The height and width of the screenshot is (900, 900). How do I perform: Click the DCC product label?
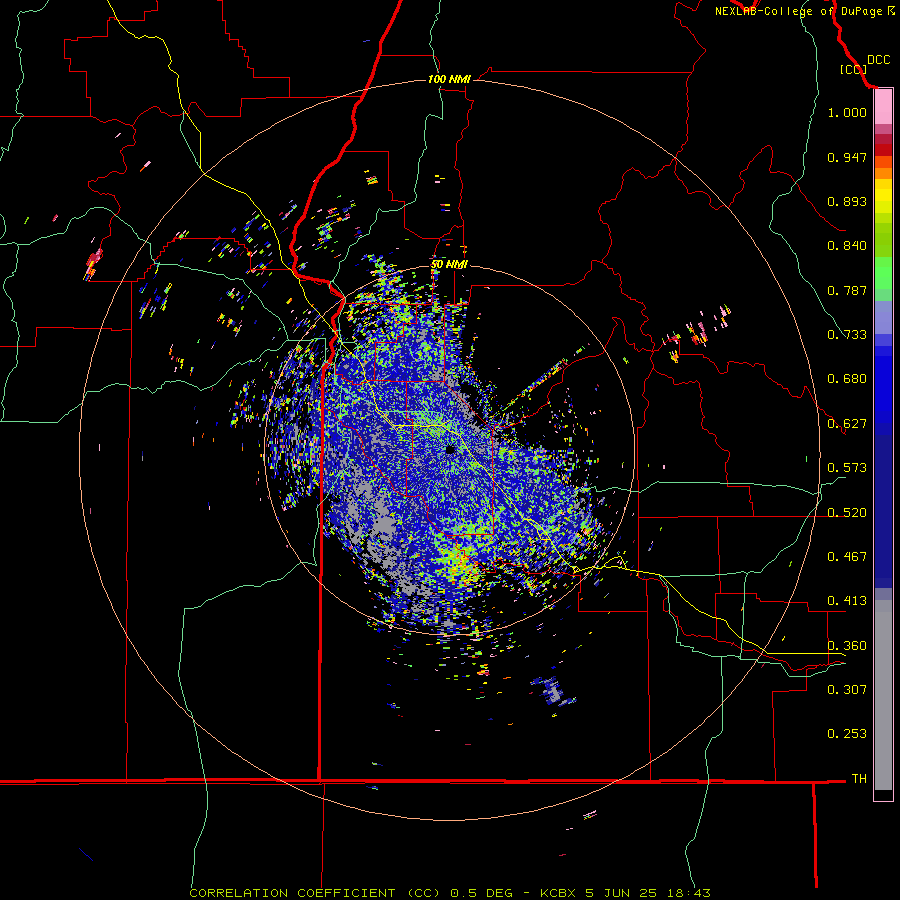coord(878,60)
